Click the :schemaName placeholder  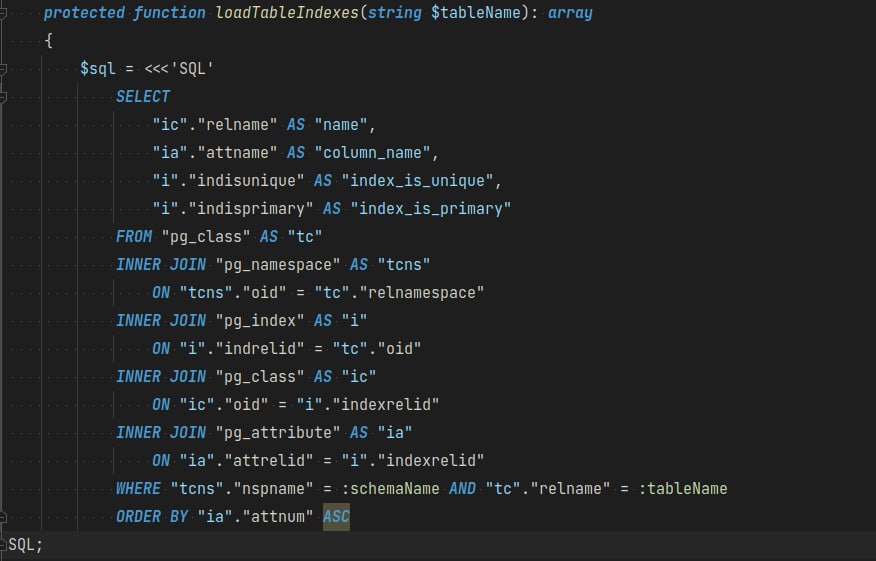tap(391, 488)
